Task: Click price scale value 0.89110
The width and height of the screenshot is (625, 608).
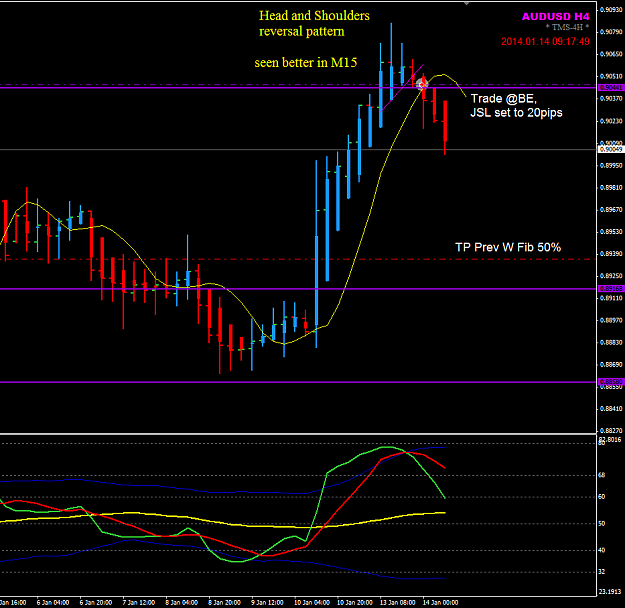Action: point(611,298)
